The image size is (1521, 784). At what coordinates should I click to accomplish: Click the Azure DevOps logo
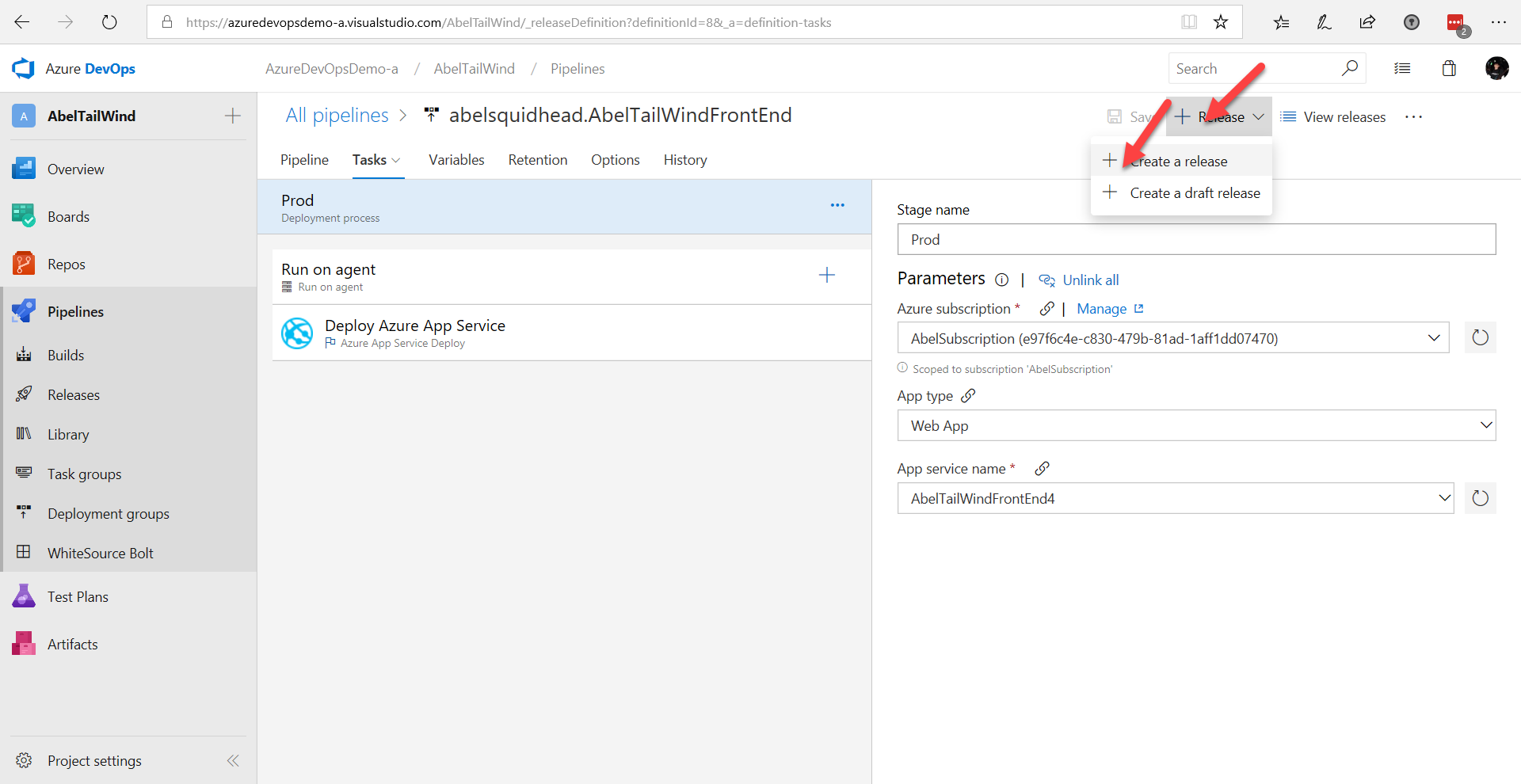tap(23, 69)
